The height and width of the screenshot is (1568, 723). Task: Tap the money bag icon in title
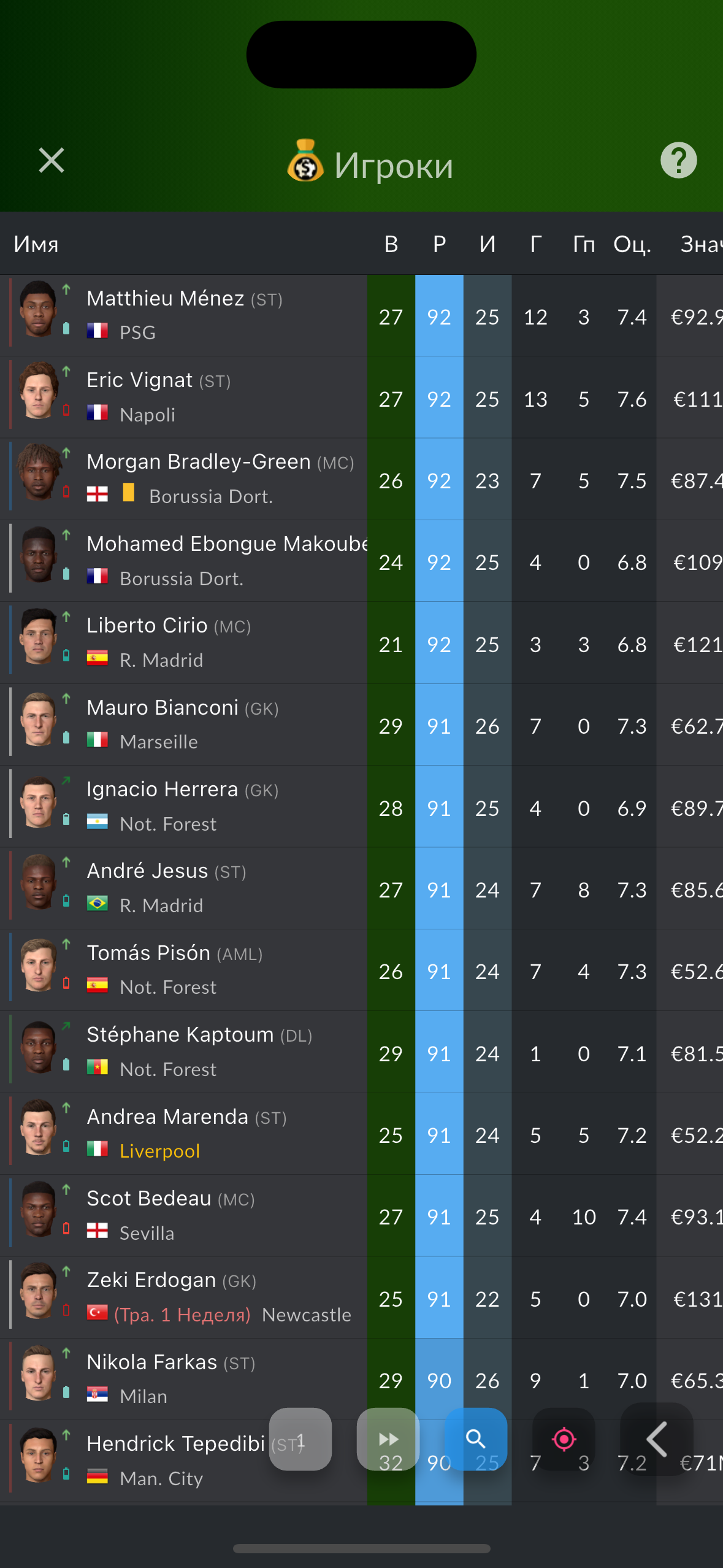coord(305,161)
